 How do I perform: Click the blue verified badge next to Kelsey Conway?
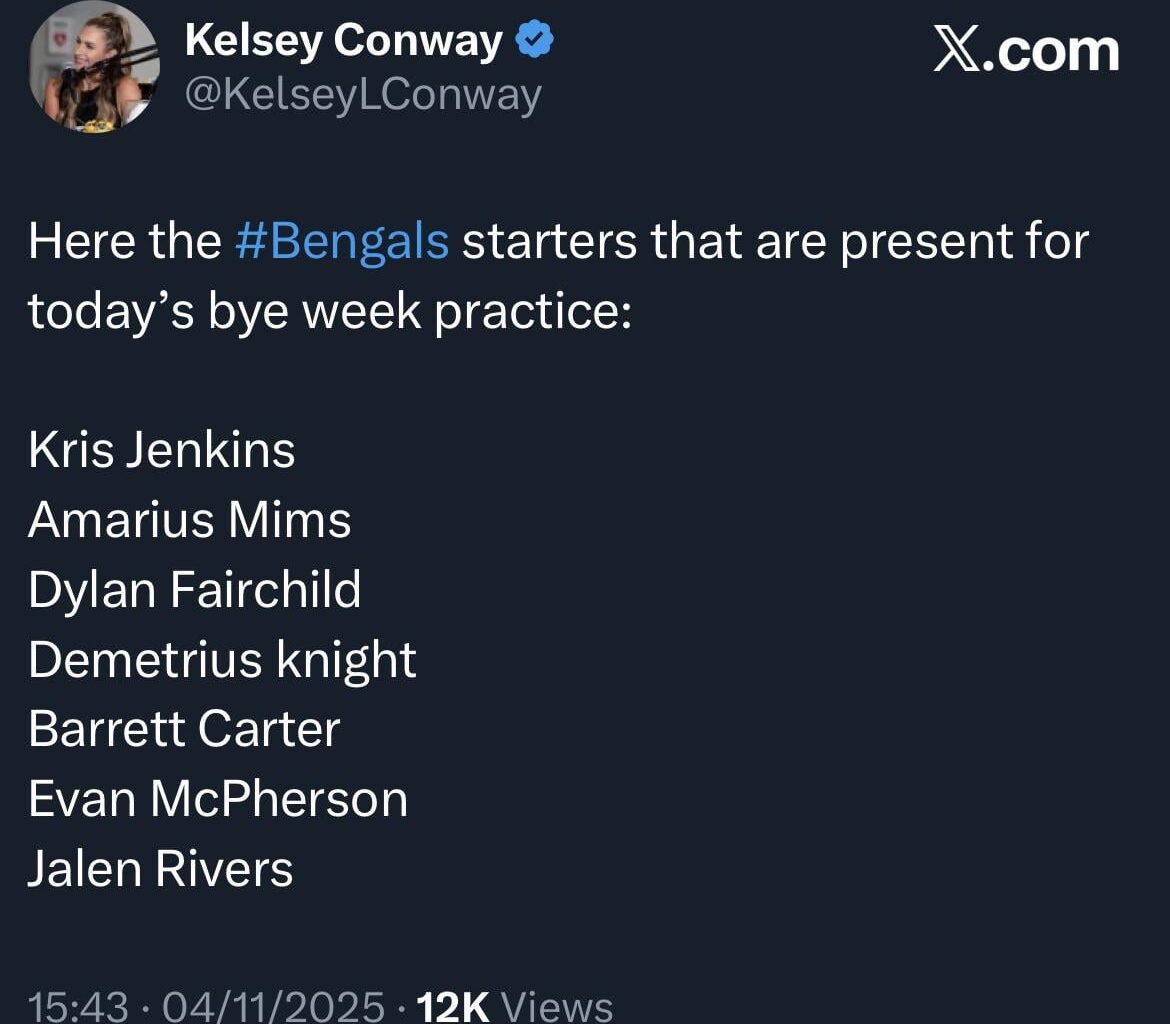[533, 38]
